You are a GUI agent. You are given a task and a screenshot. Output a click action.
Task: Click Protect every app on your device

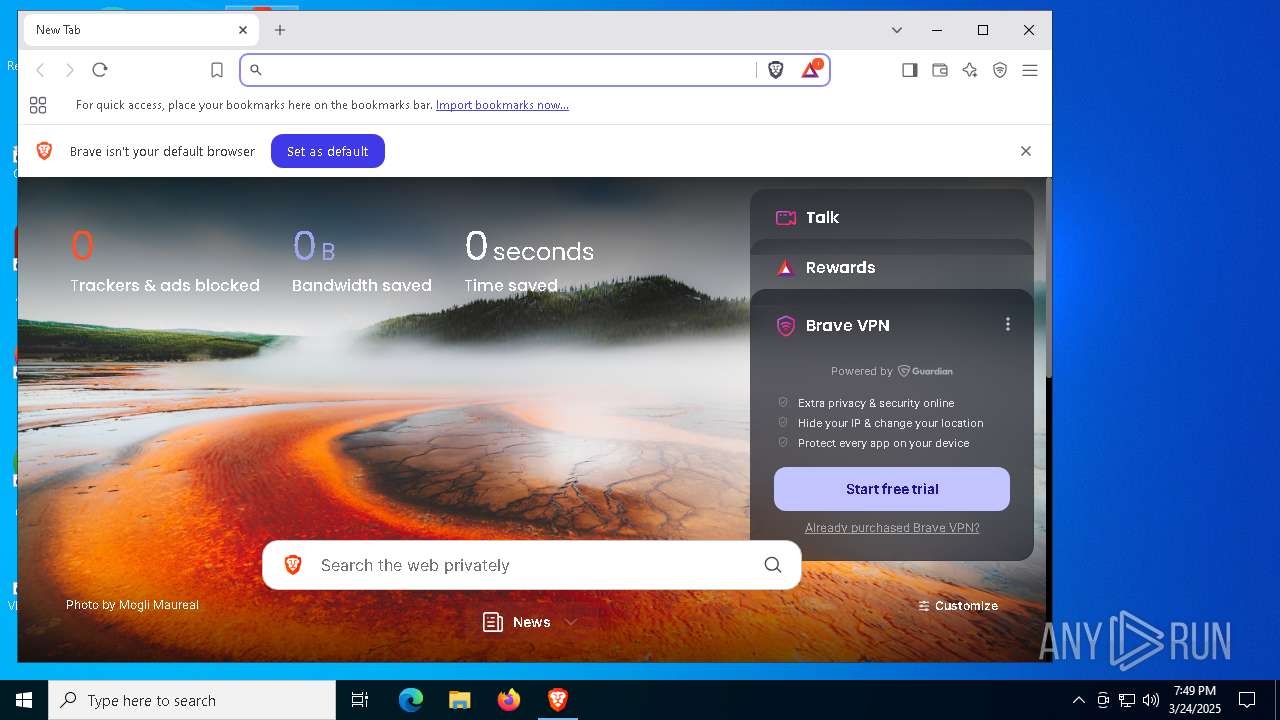click(x=883, y=443)
